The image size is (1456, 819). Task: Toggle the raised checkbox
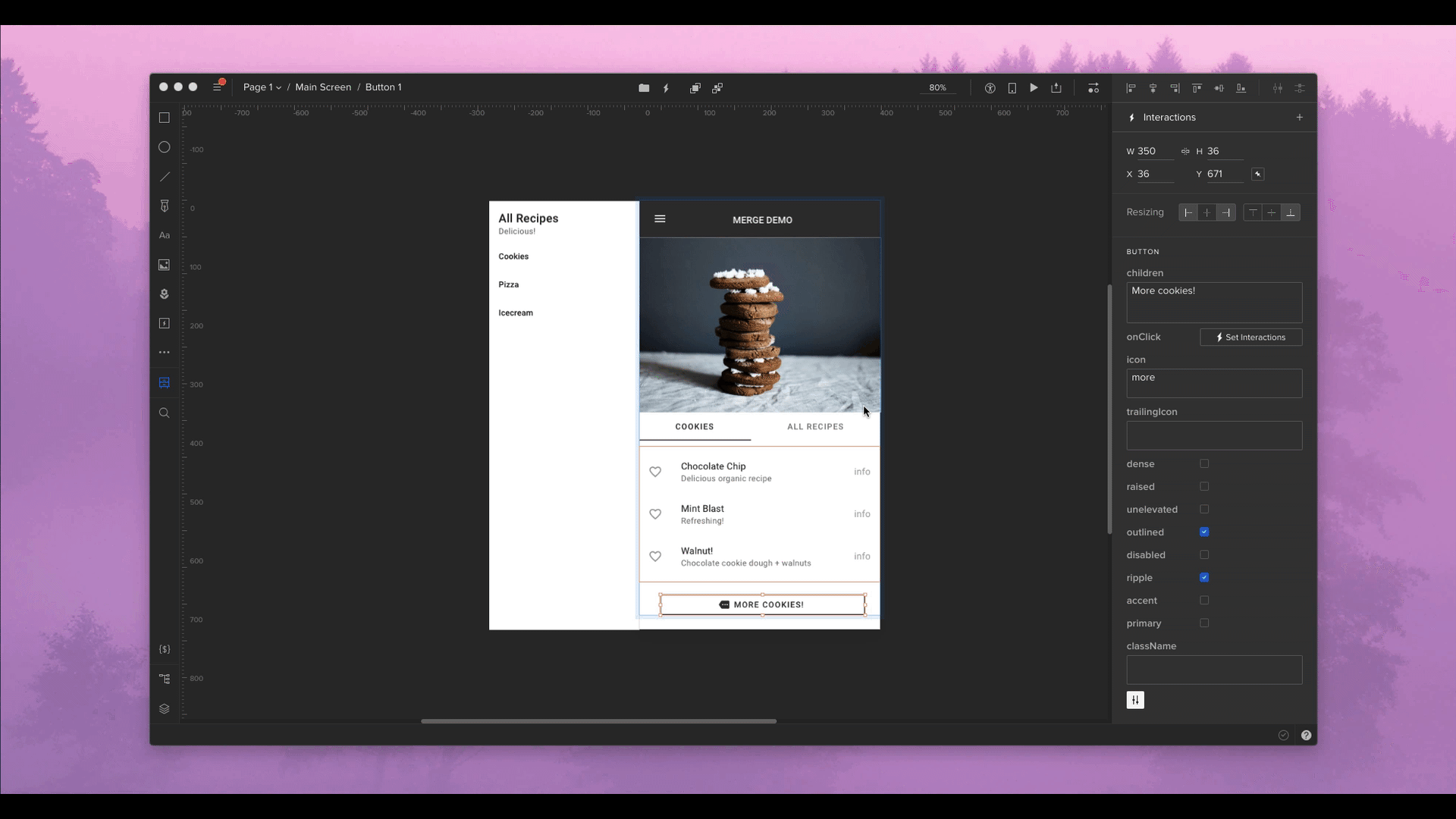tap(1204, 486)
